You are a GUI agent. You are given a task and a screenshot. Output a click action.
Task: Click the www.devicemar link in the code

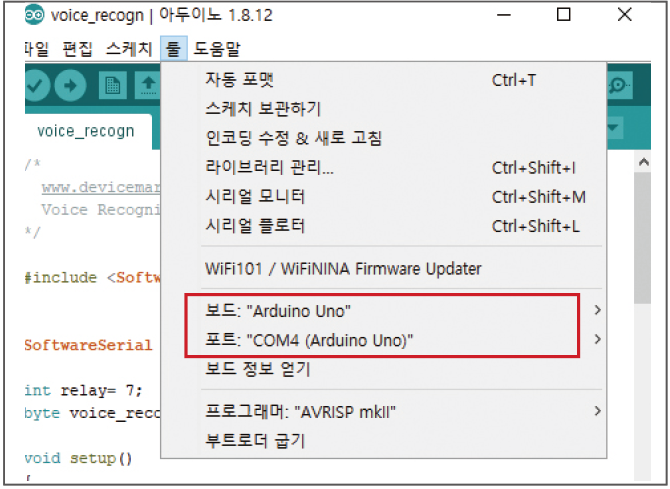[x=101, y=187]
